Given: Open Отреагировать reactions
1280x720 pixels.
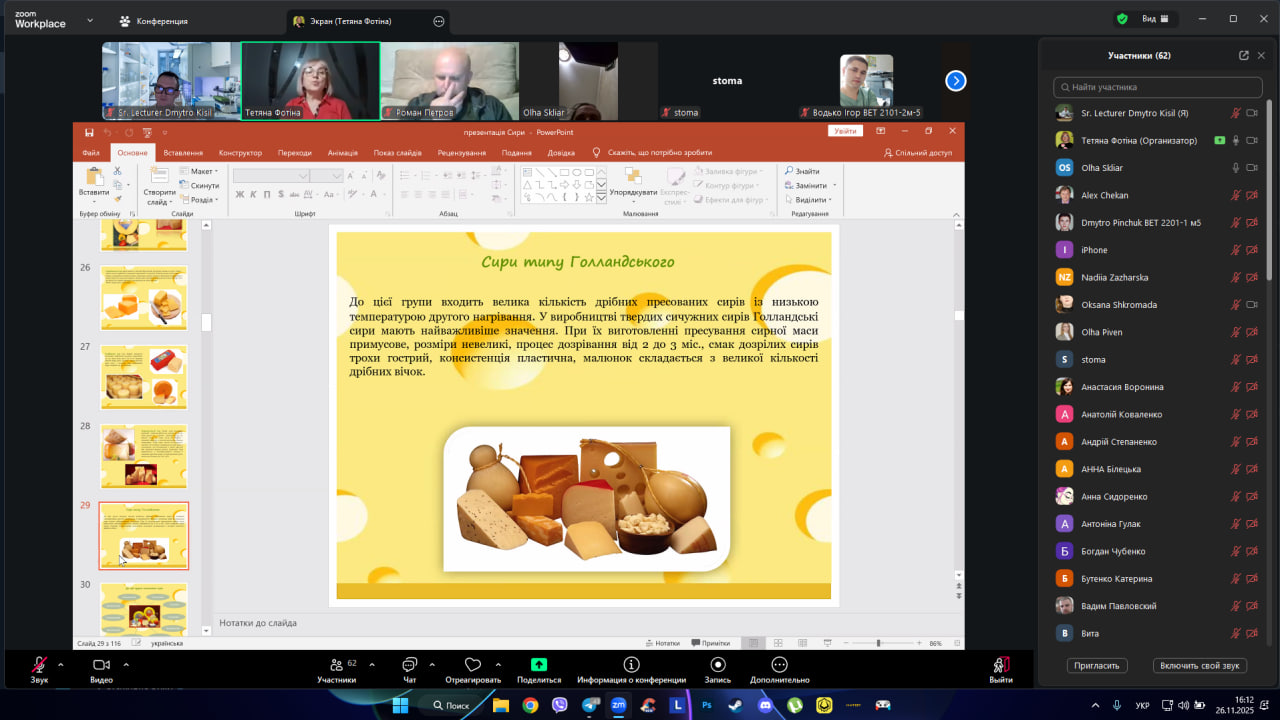Looking at the screenshot, I should pyautogui.click(x=473, y=666).
